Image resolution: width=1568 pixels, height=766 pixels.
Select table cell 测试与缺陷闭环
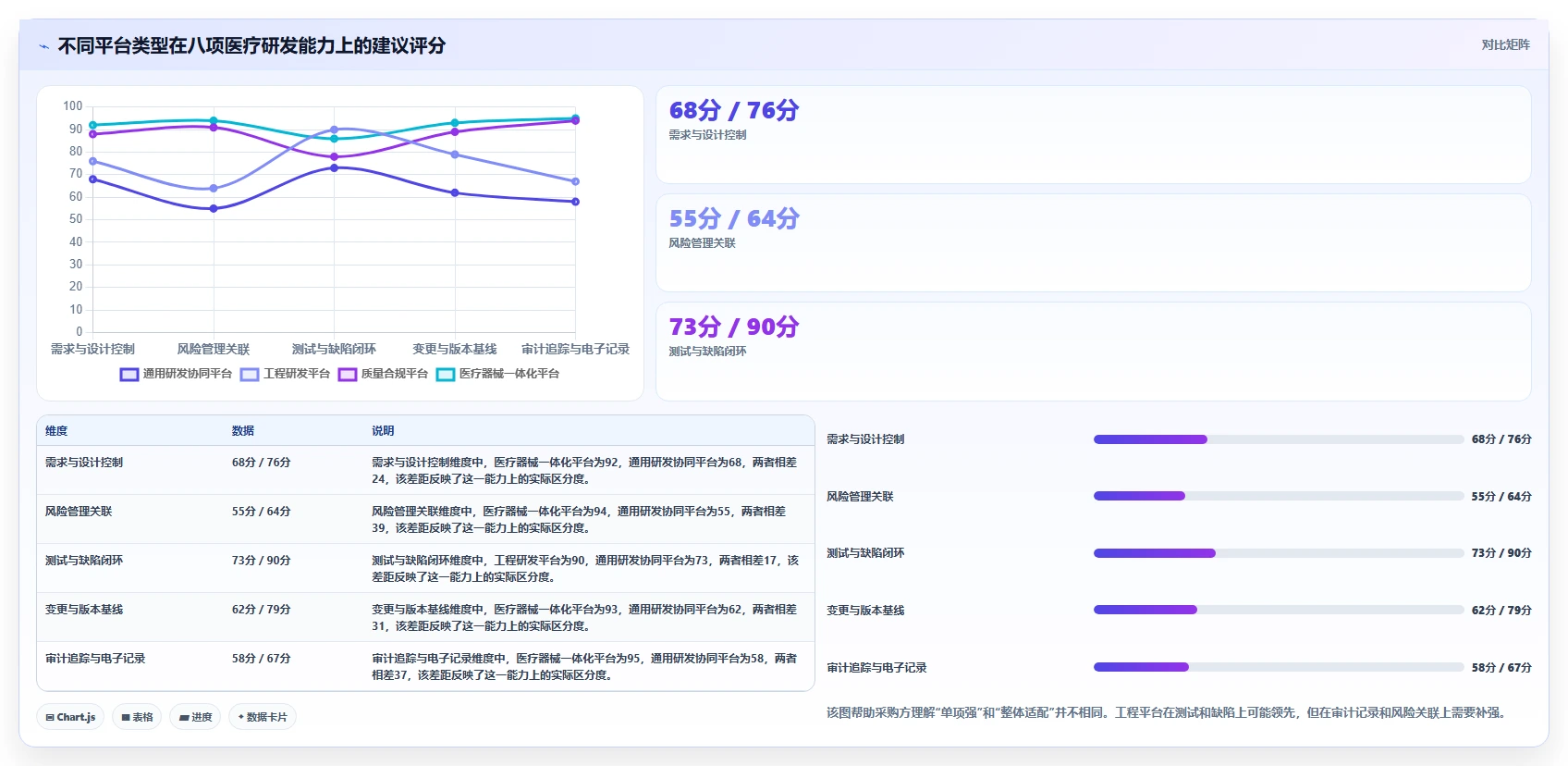pyautogui.click(x=84, y=561)
